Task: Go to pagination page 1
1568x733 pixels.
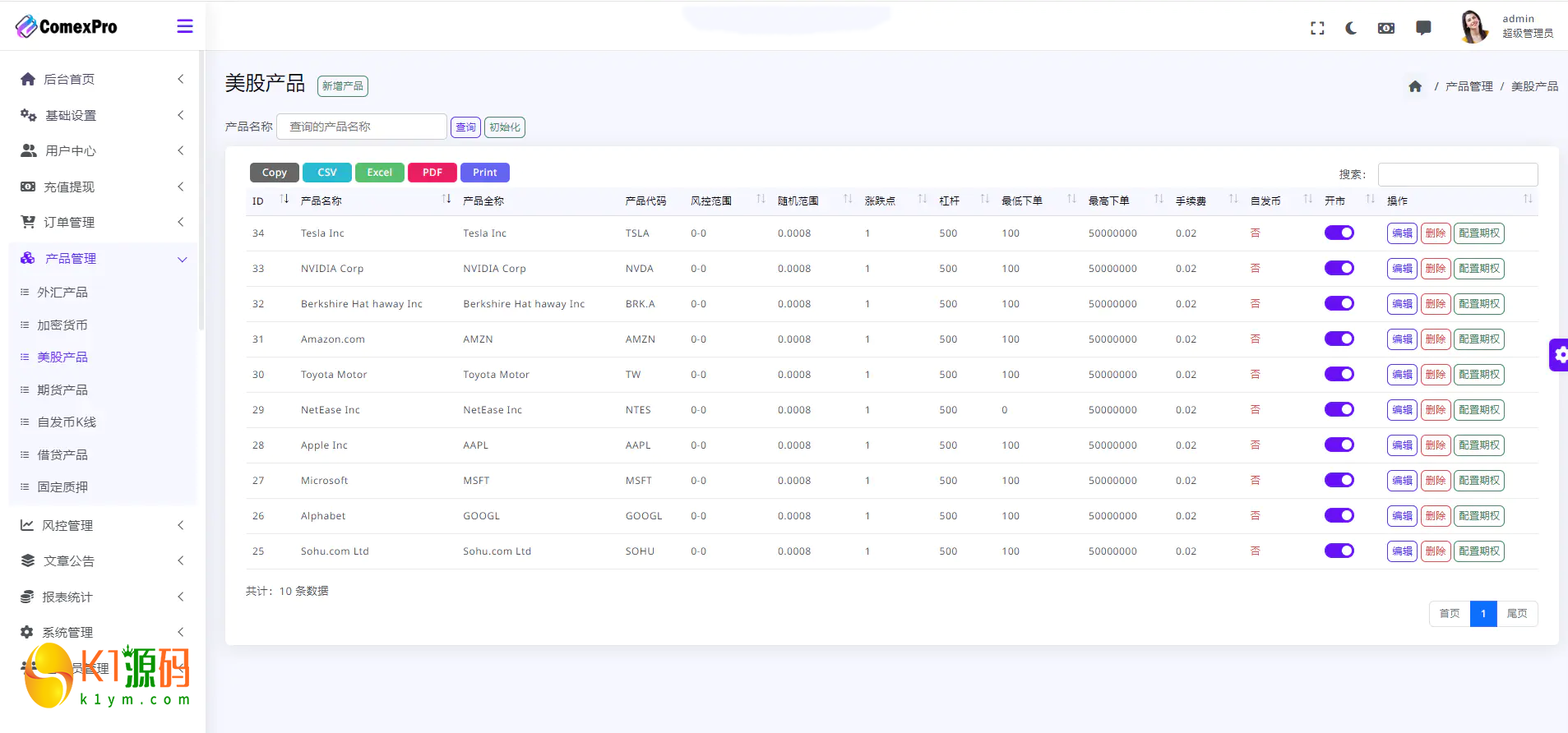Action: [x=1483, y=614]
